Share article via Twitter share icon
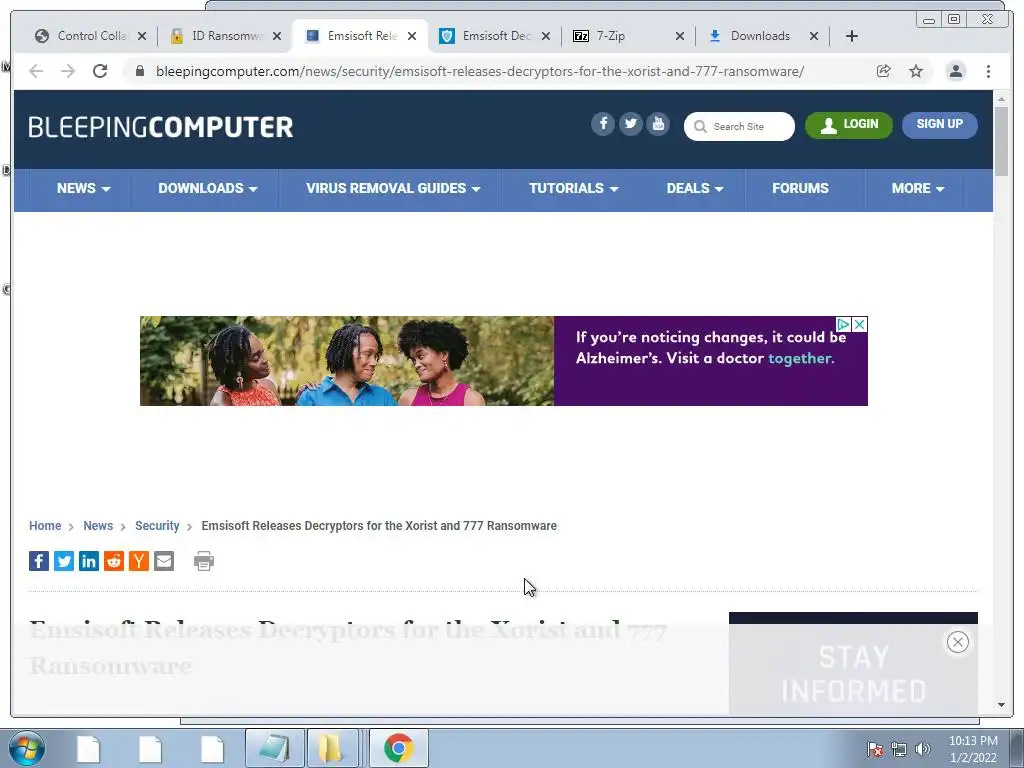The width and height of the screenshot is (1024, 768). 64,561
